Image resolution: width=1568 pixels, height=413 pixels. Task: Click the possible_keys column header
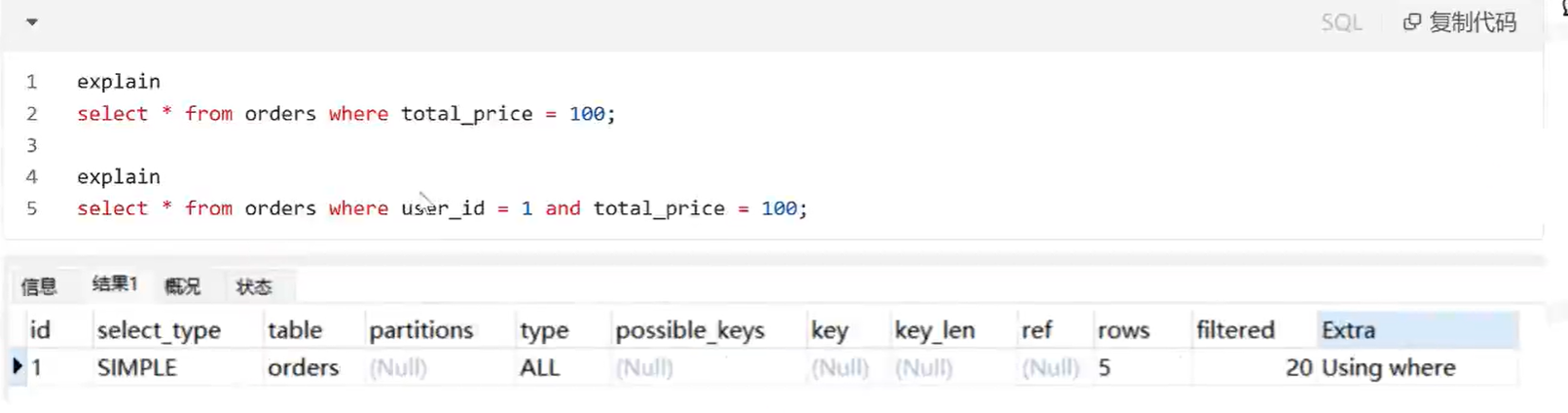pos(689,330)
